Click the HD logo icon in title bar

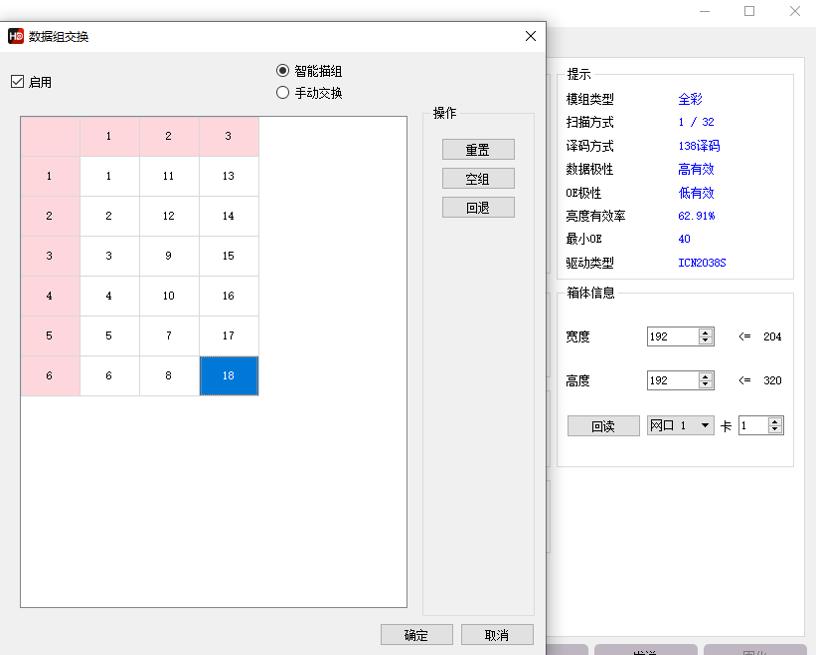14,36
